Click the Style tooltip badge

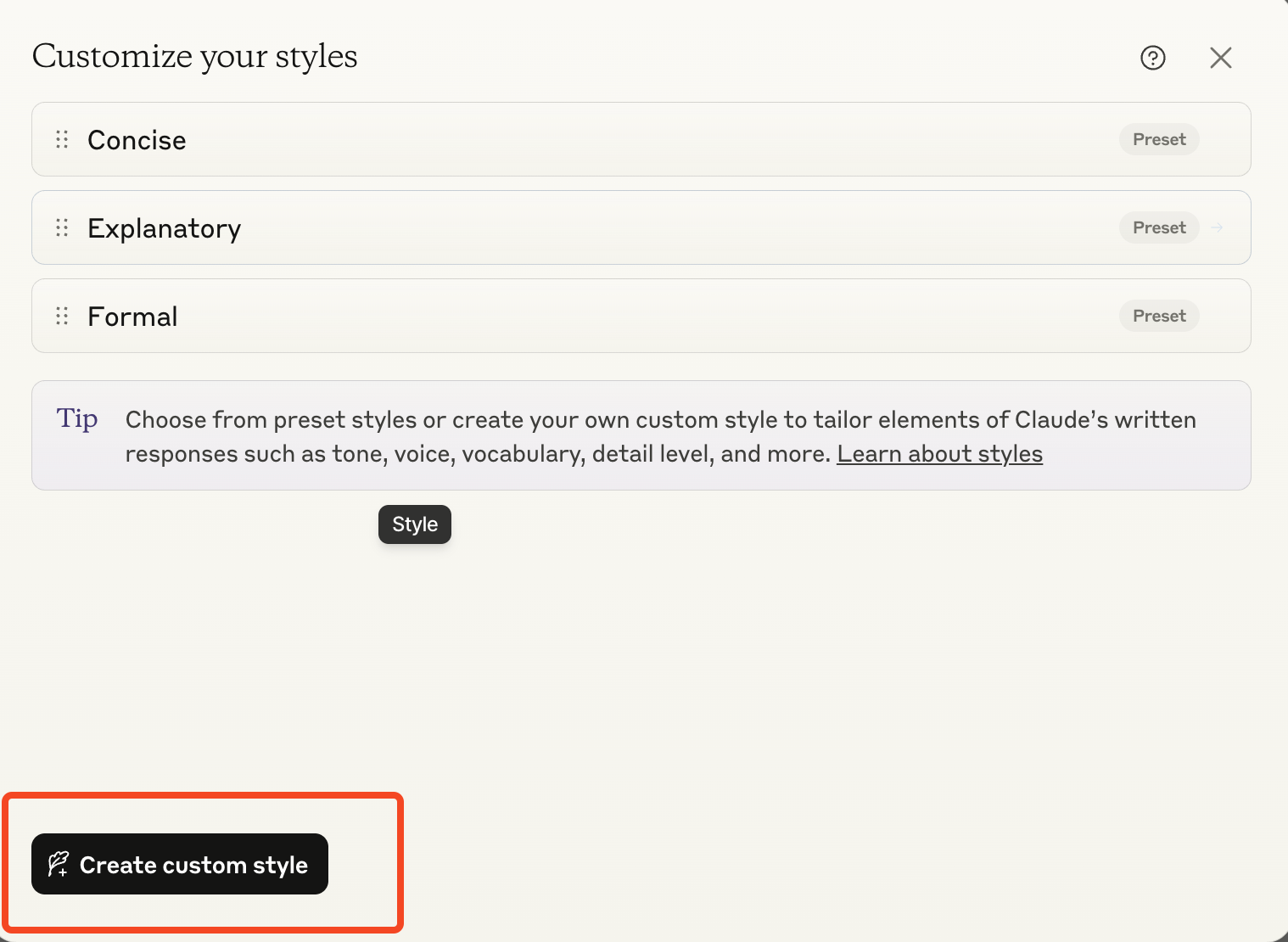414,524
